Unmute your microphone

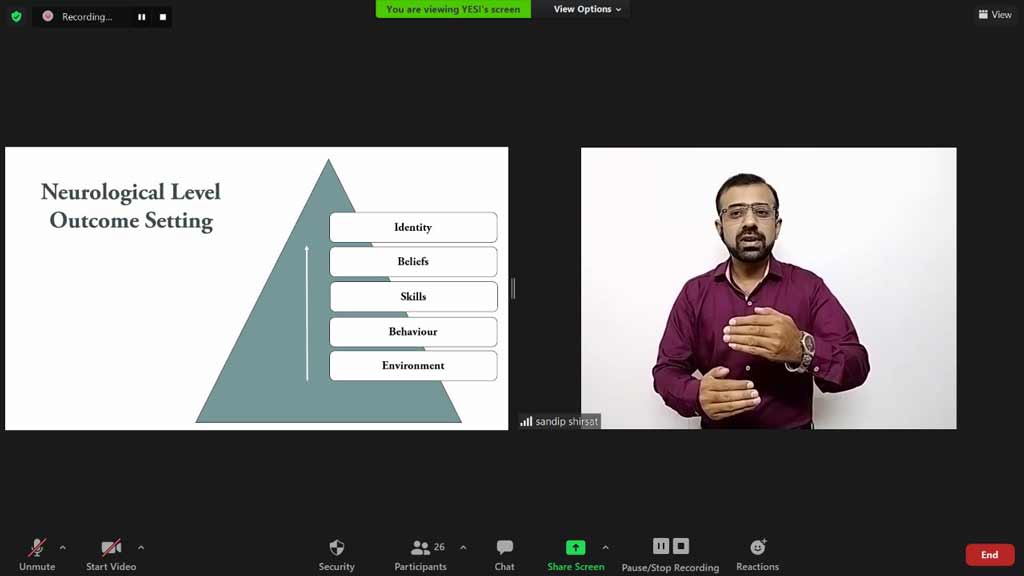[37, 547]
